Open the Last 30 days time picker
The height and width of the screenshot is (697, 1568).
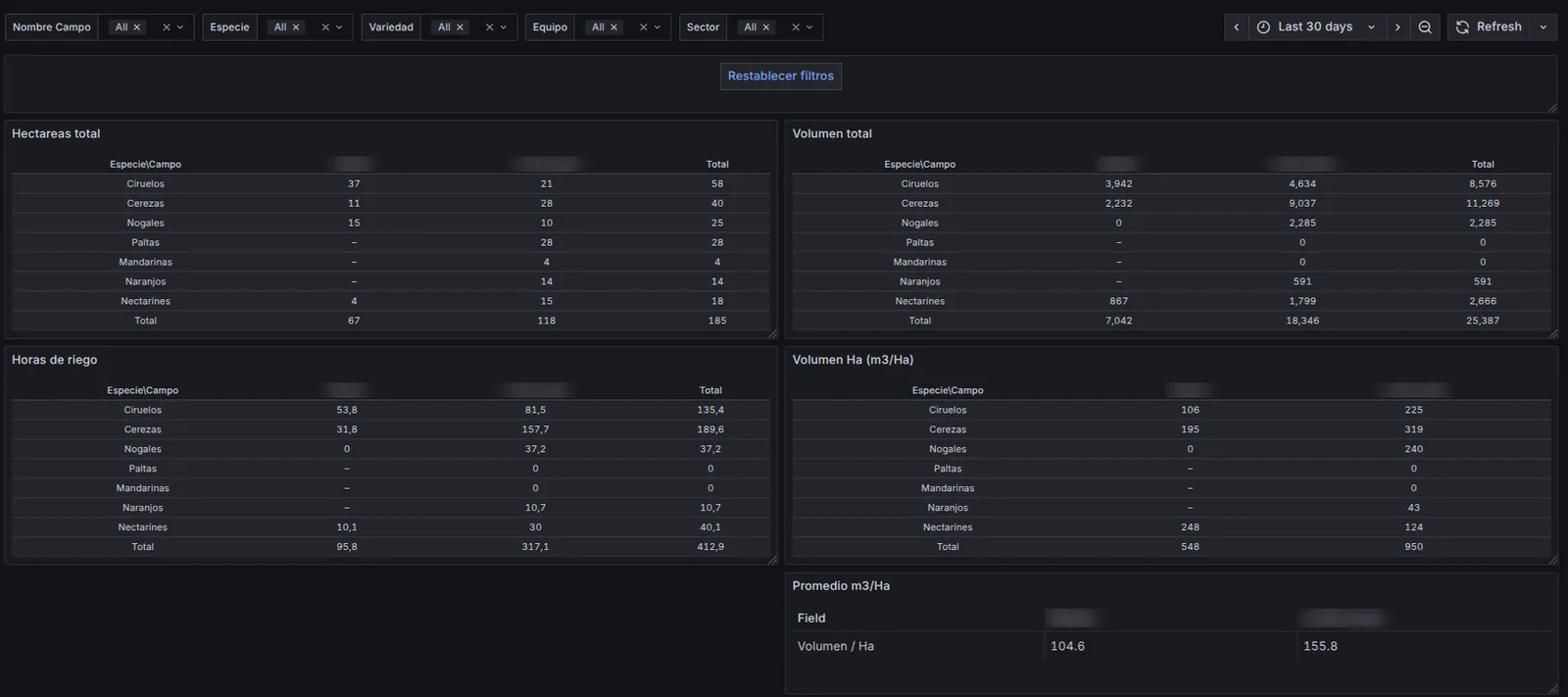[x=1316, y=27]
